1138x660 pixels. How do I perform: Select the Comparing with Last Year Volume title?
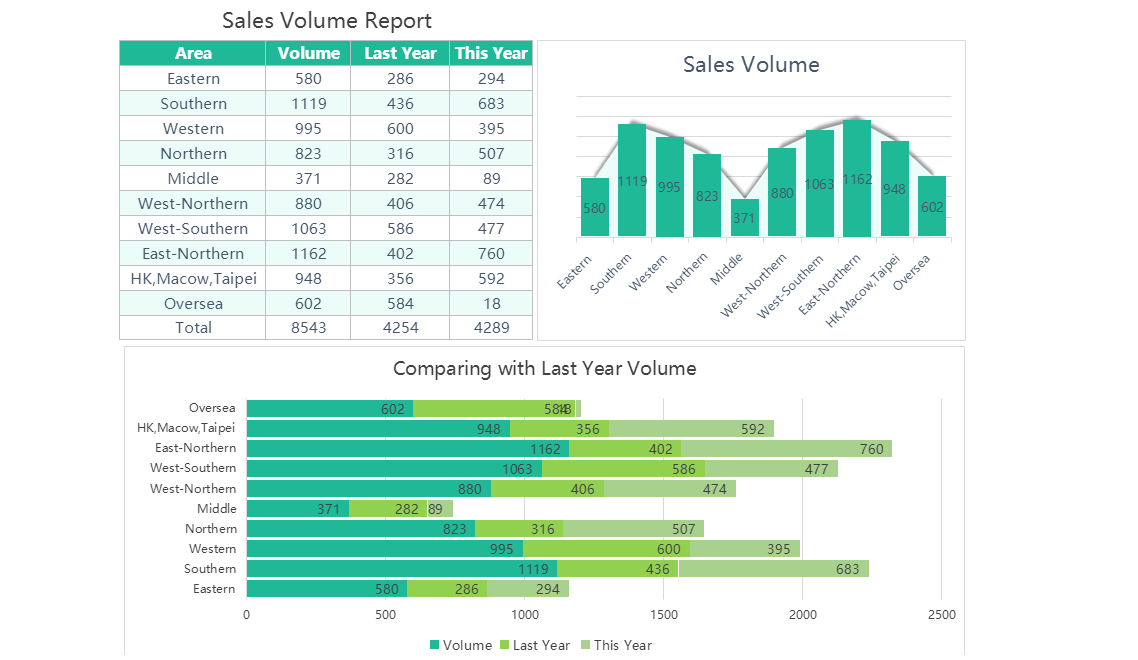point(544,369)
